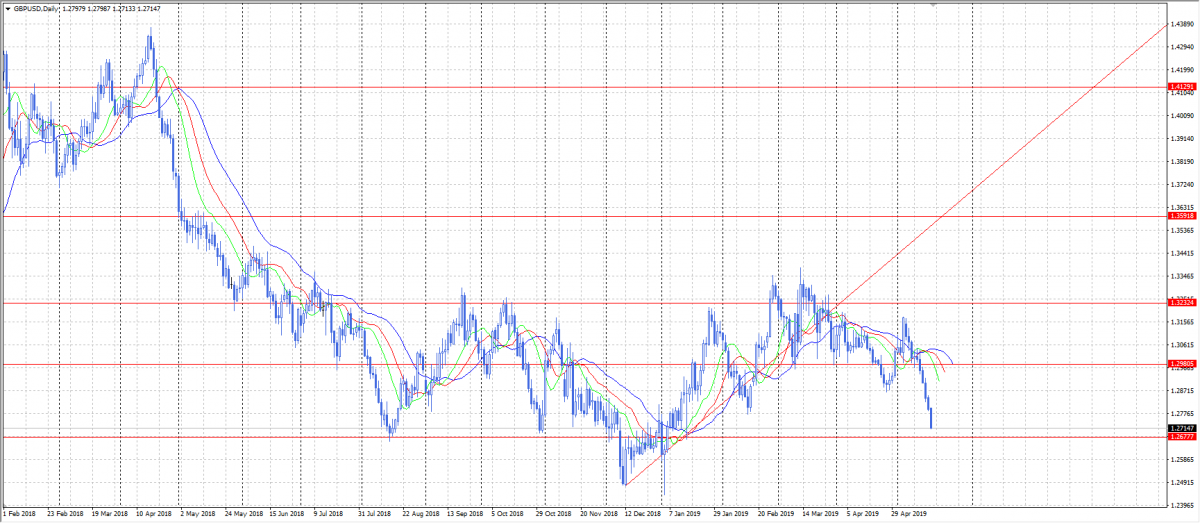Click the 7 Jan 2019 date label
Viewport: 1200px width, 523px height.
click(x=685, y=515)
